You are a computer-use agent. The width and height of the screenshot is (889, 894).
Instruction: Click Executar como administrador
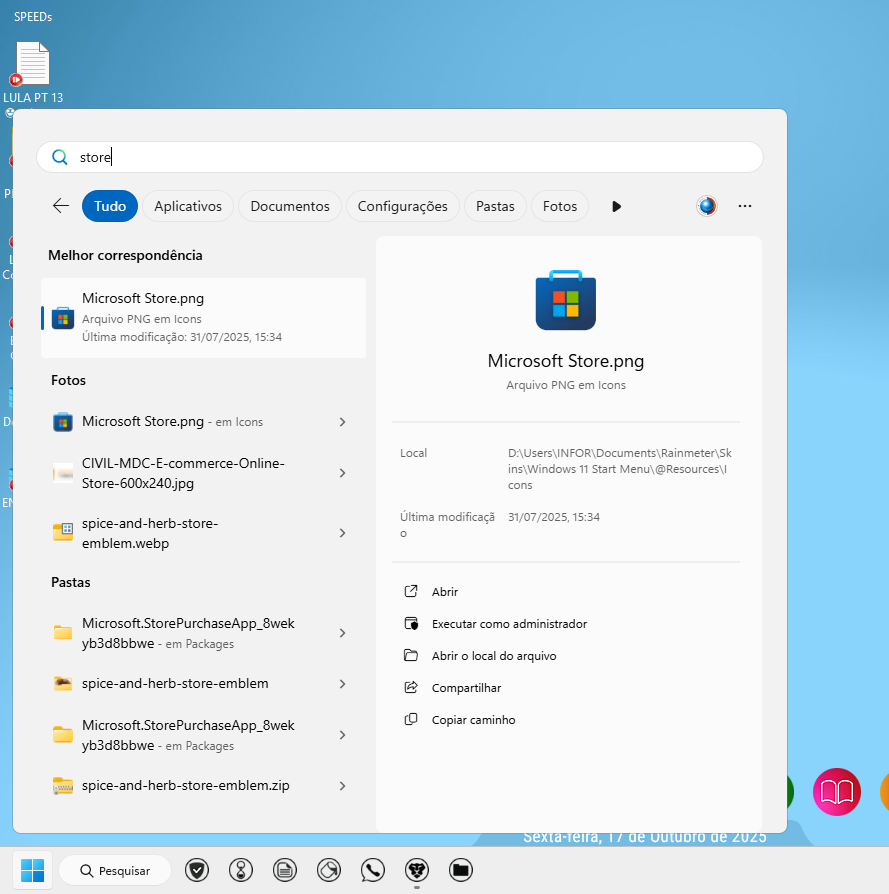click(x=509, y=624)
